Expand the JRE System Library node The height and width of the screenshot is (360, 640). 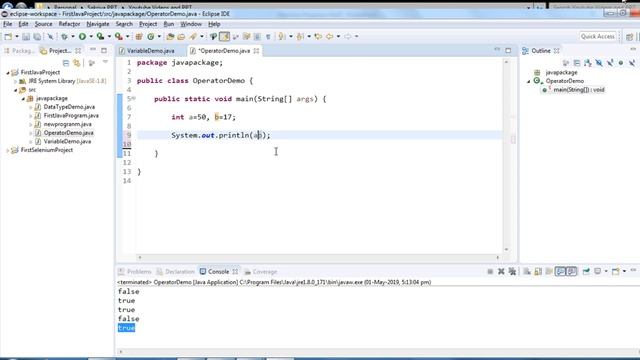[16, 81]
